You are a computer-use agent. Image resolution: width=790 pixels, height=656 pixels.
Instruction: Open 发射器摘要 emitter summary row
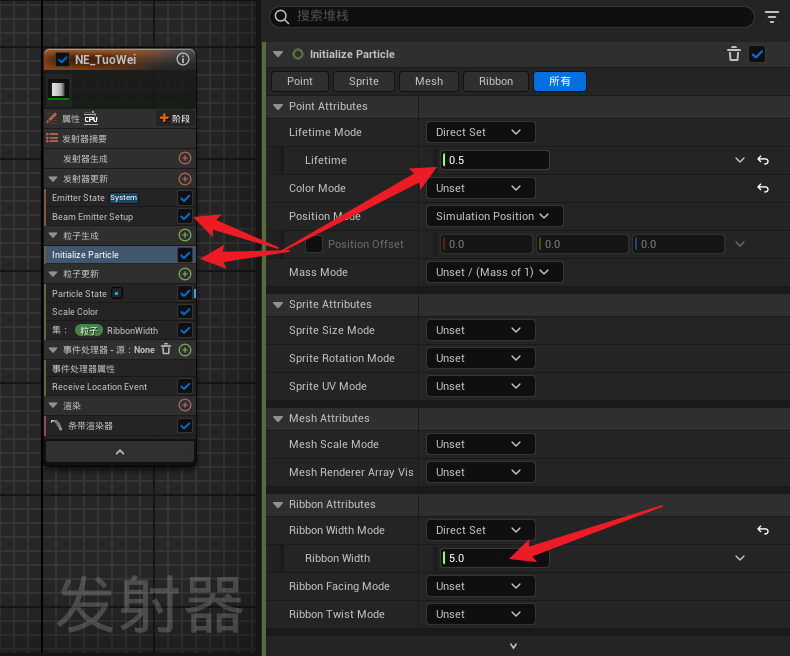(120, 139)
